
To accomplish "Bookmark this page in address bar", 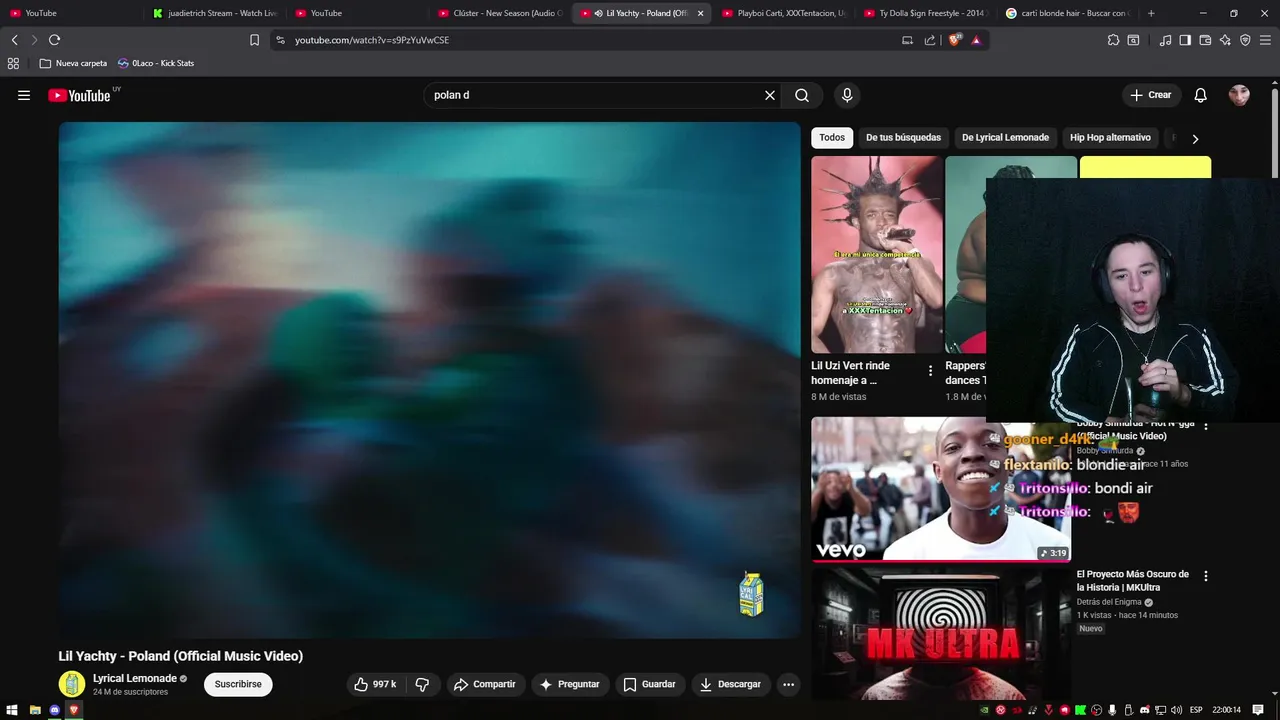I will tap(254, 40).
